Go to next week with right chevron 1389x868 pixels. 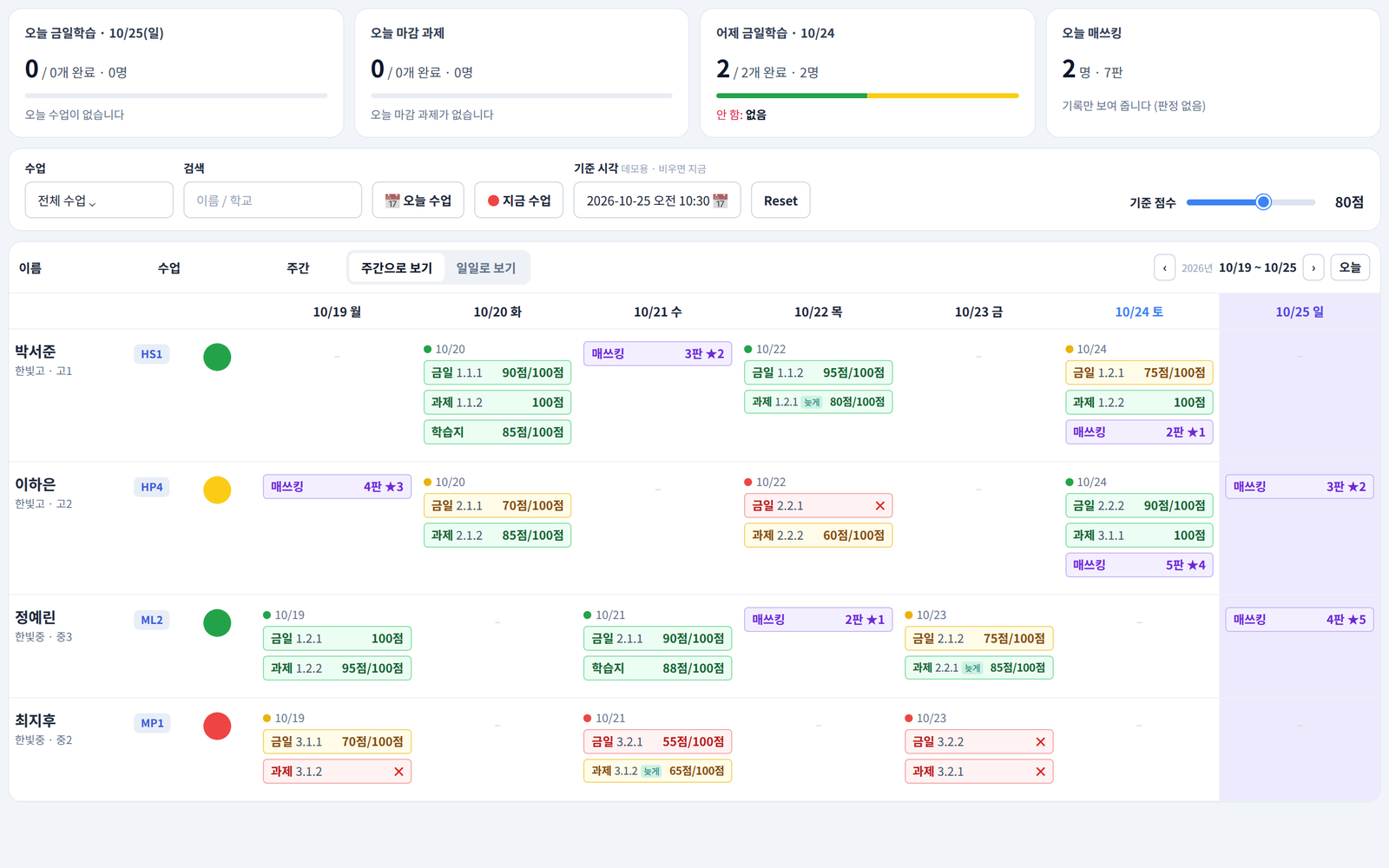1313,268
